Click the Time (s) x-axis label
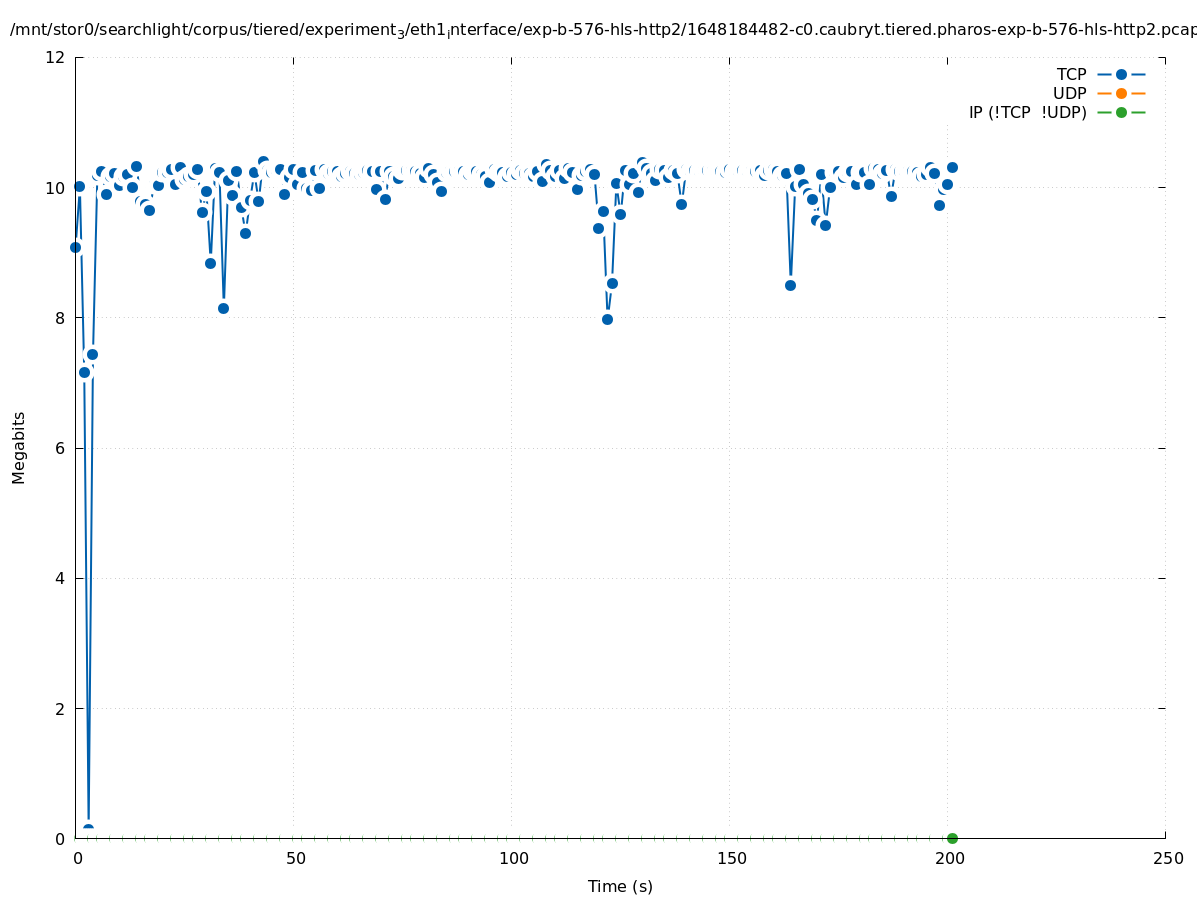Image resolution: width=1197 pixels, height=900 pixels. tap(620, 886)
